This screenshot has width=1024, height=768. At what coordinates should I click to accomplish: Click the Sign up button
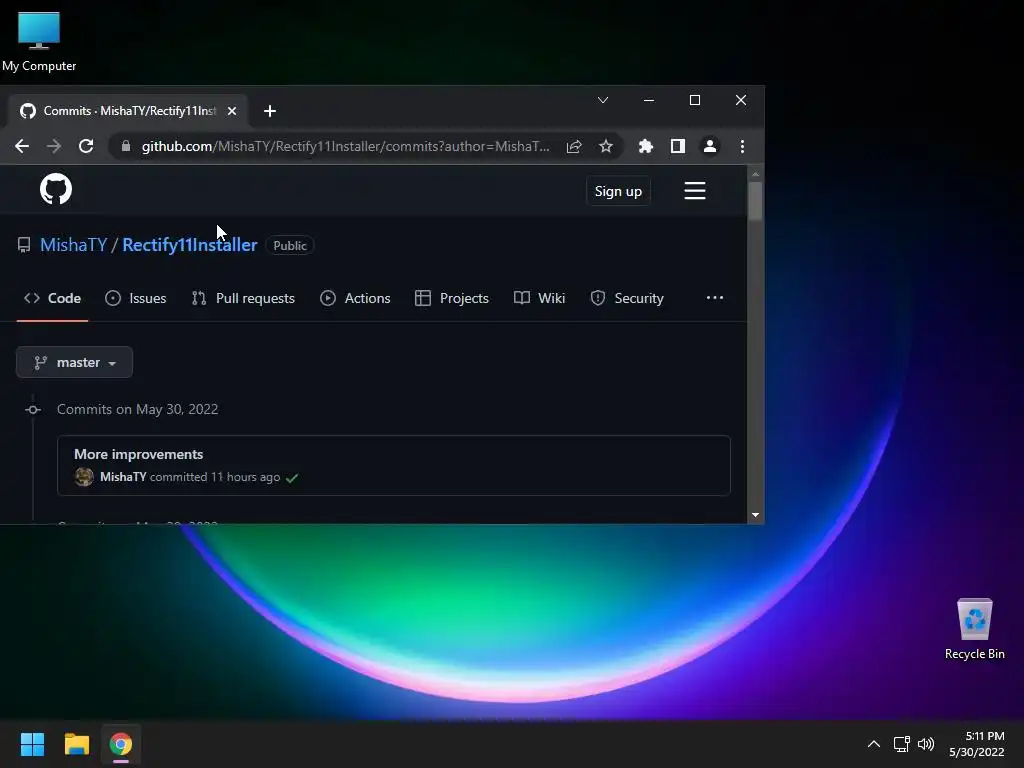[x=618, y=191]
